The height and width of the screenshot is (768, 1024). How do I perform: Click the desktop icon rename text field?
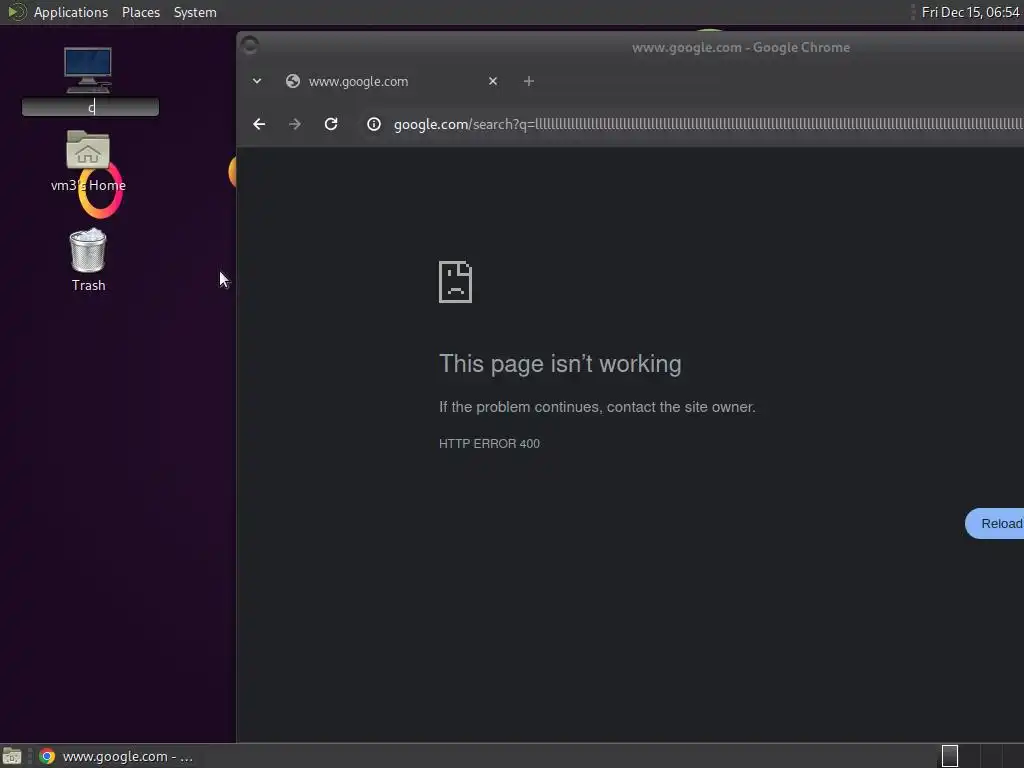tap(91, 107)
